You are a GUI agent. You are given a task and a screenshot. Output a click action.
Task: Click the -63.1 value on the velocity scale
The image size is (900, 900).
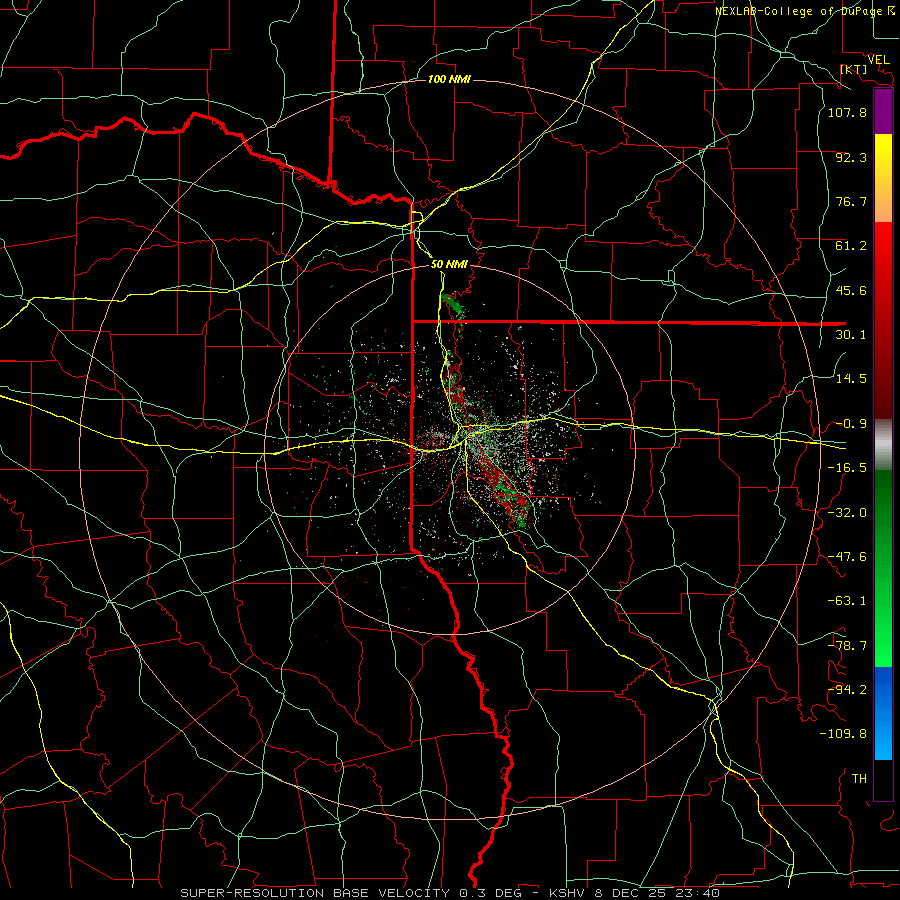point(847,601)
